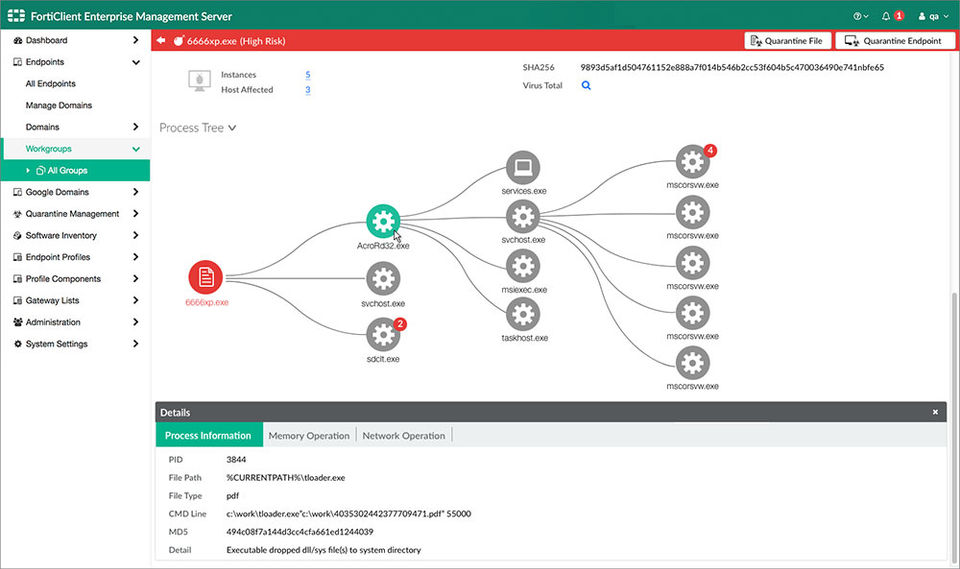
Task: Open Dashboard in sidebar
Action: pyautogui.click(x=47, y=40)
